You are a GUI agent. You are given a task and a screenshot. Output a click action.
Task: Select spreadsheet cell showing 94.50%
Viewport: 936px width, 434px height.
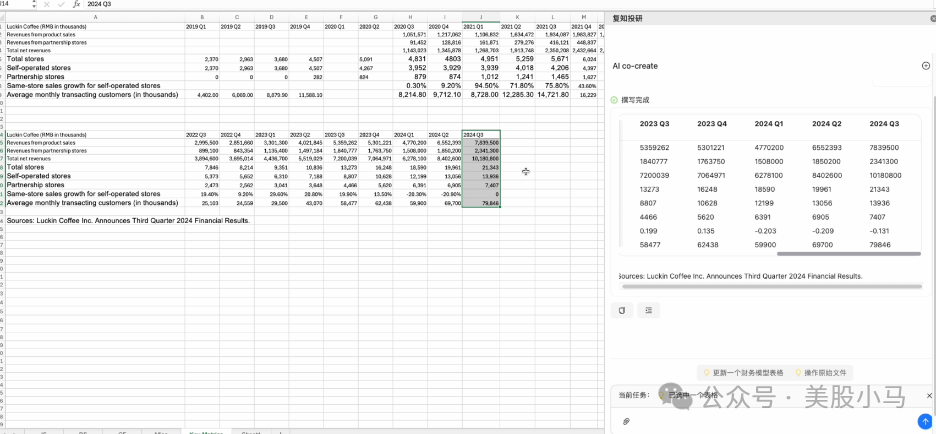[481, 86]
